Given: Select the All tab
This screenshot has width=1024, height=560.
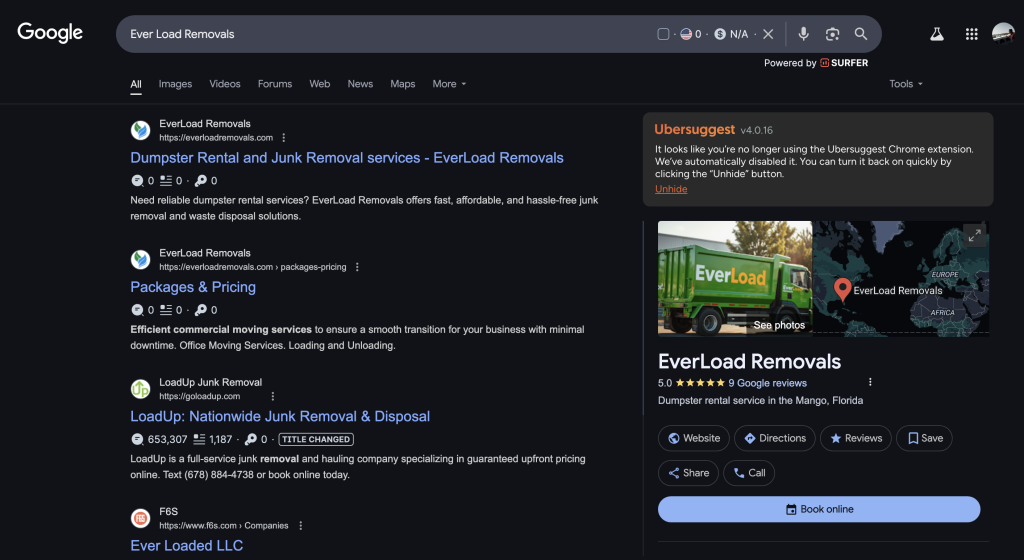Looking at the screenshot, I should pos(136,84).
